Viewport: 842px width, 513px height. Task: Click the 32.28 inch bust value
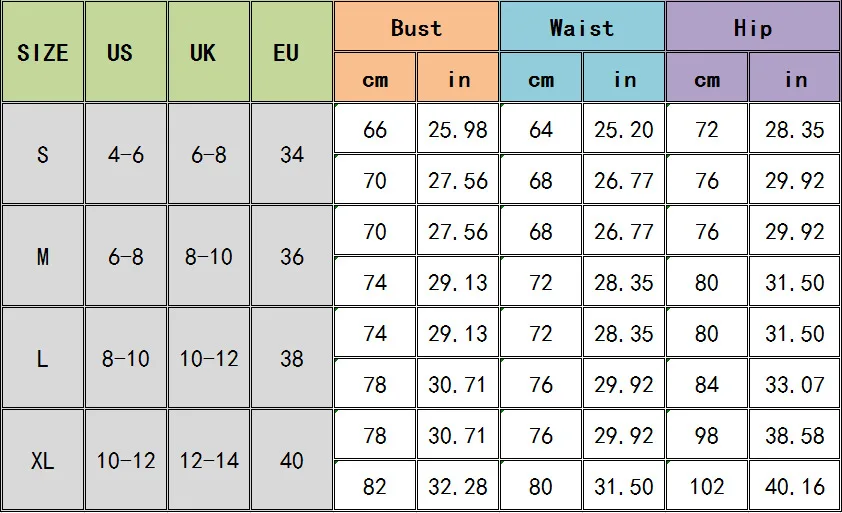458,487
